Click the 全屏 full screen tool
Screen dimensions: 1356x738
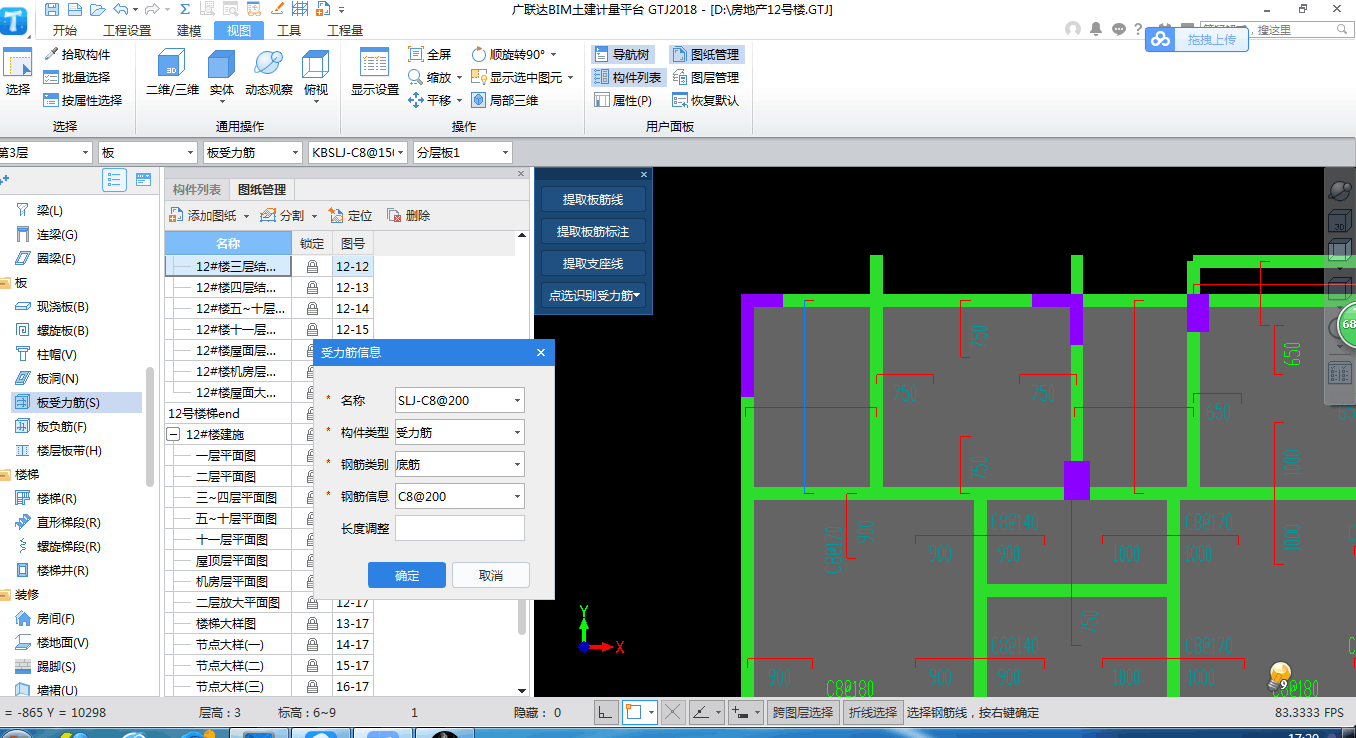coord(430,54)
